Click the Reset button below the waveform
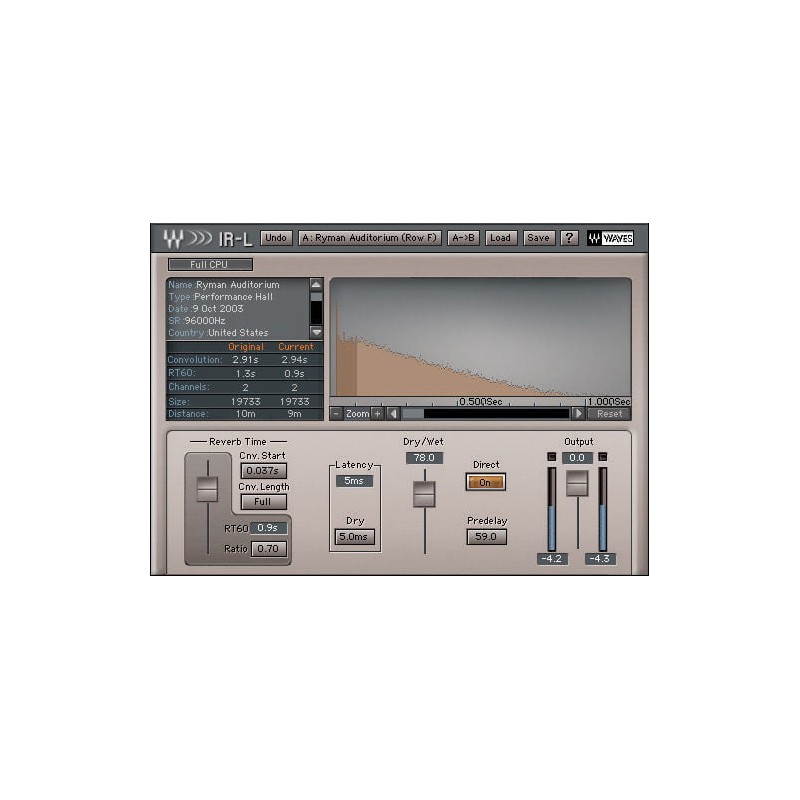The width and height of the screenshot is (800, 800). tap(608, 412)
